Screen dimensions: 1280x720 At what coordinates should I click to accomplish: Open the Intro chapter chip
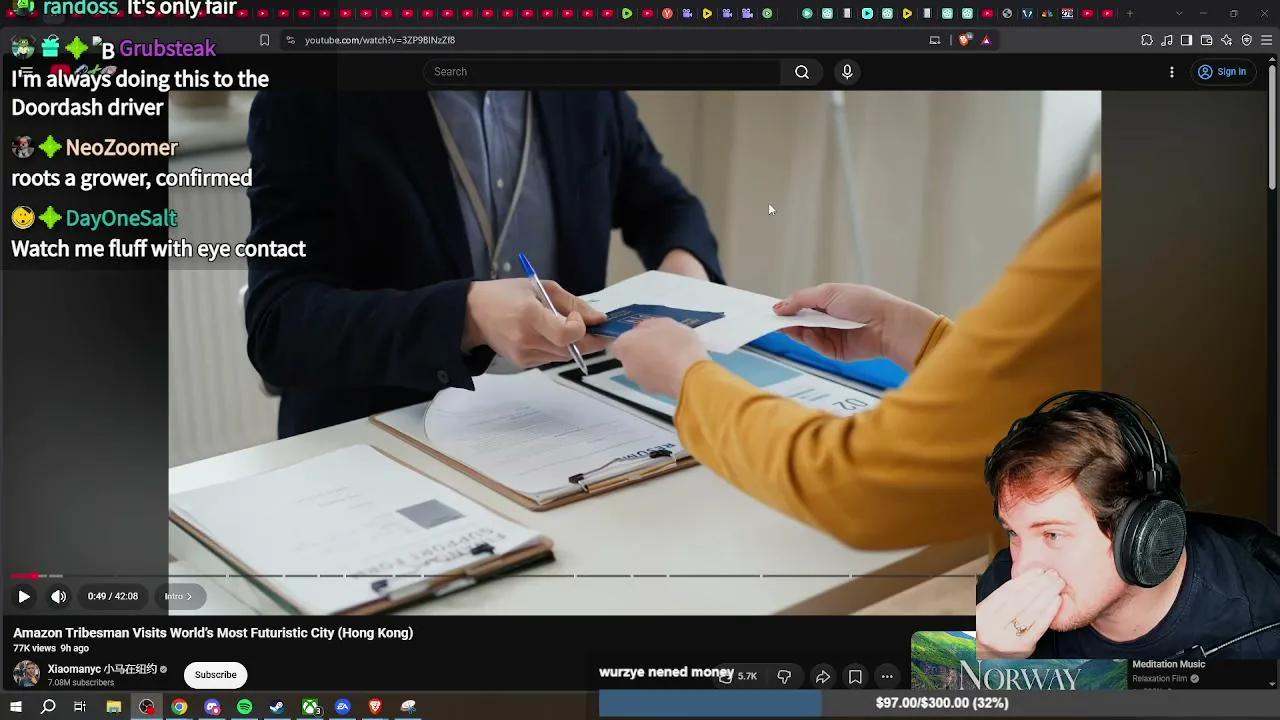coord(178,597)
